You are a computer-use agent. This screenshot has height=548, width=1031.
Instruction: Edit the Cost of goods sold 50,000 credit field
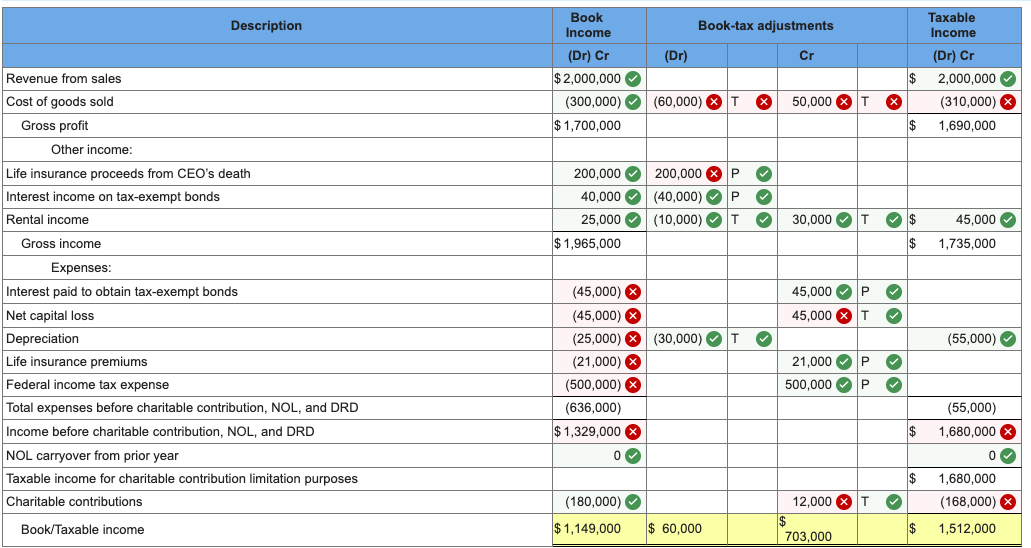817,102
